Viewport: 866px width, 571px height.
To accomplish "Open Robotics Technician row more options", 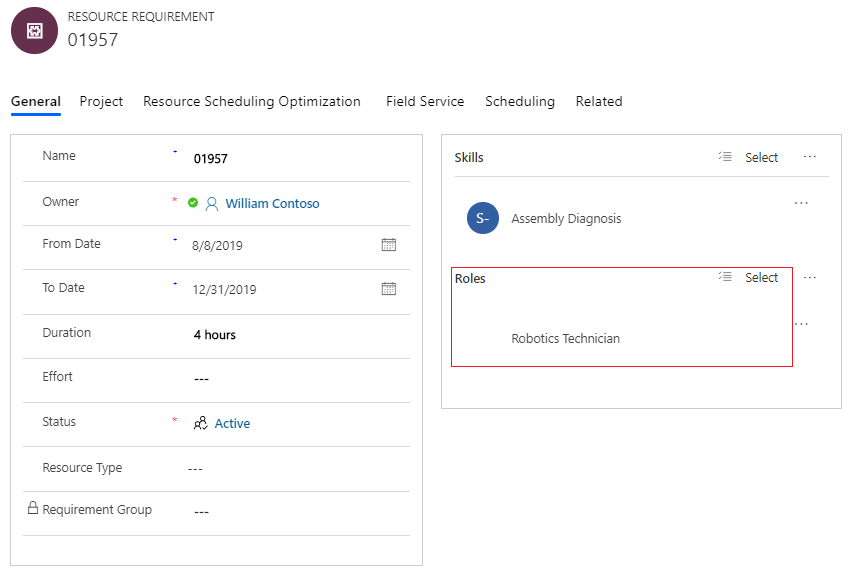I will coord(801,324).
